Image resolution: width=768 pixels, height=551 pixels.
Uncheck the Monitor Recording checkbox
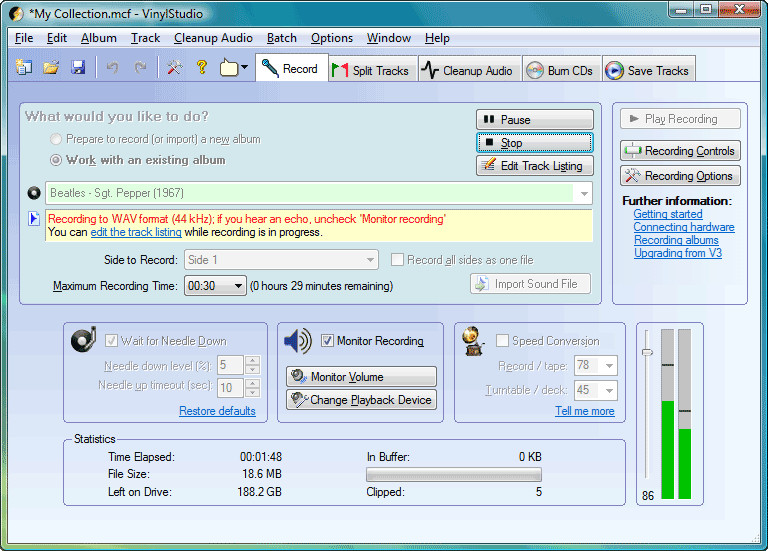[328, 340]
